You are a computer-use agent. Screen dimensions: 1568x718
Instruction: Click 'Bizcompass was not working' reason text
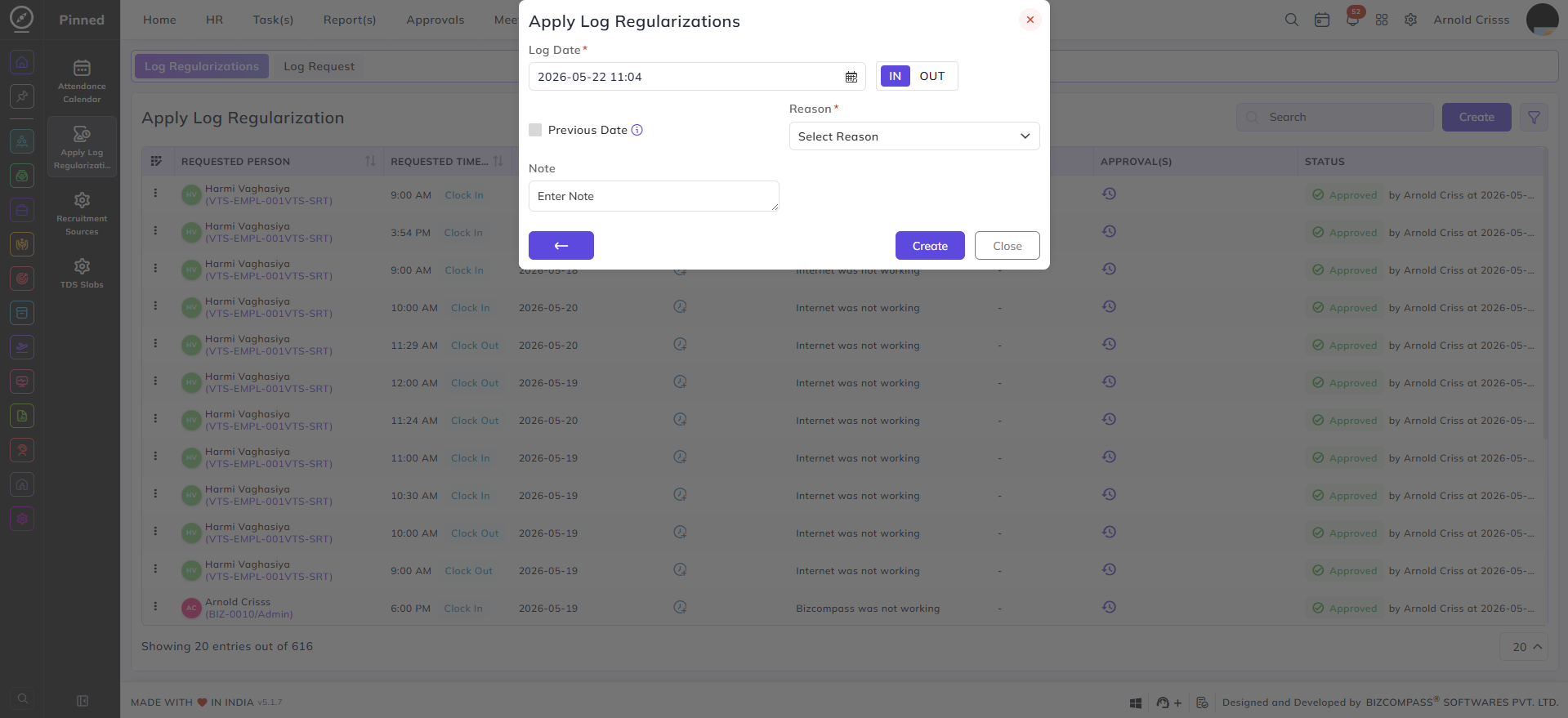coord(868,609)
